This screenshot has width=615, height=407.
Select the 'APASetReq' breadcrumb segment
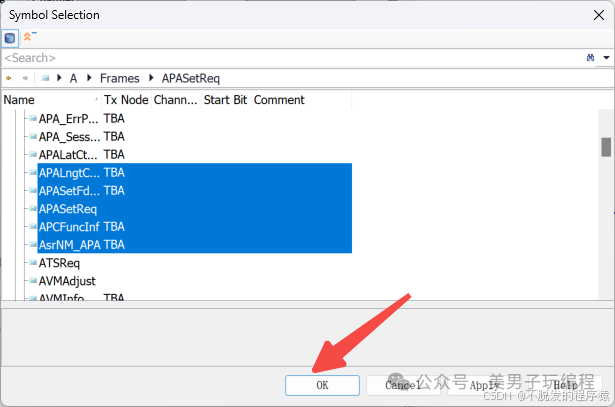[x=191, y=78]
